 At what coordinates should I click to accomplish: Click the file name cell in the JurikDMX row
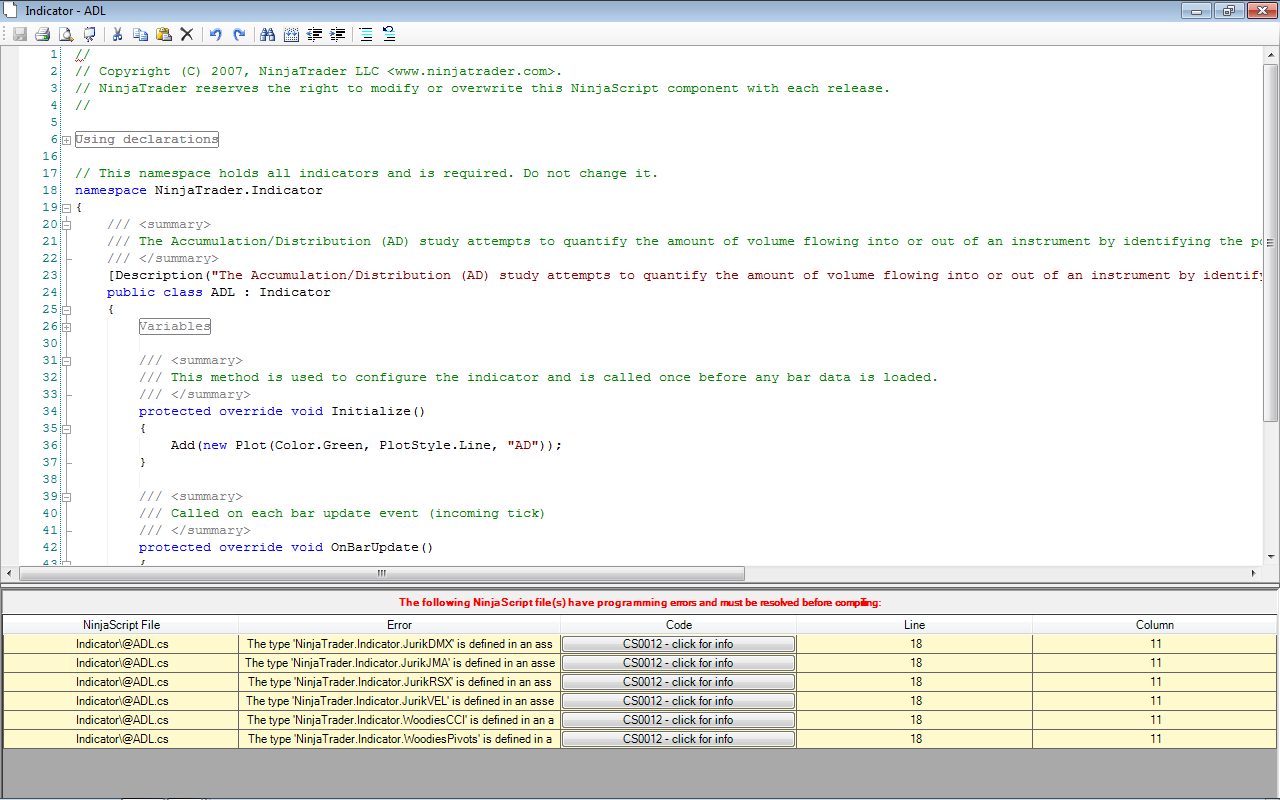[121, 644]
